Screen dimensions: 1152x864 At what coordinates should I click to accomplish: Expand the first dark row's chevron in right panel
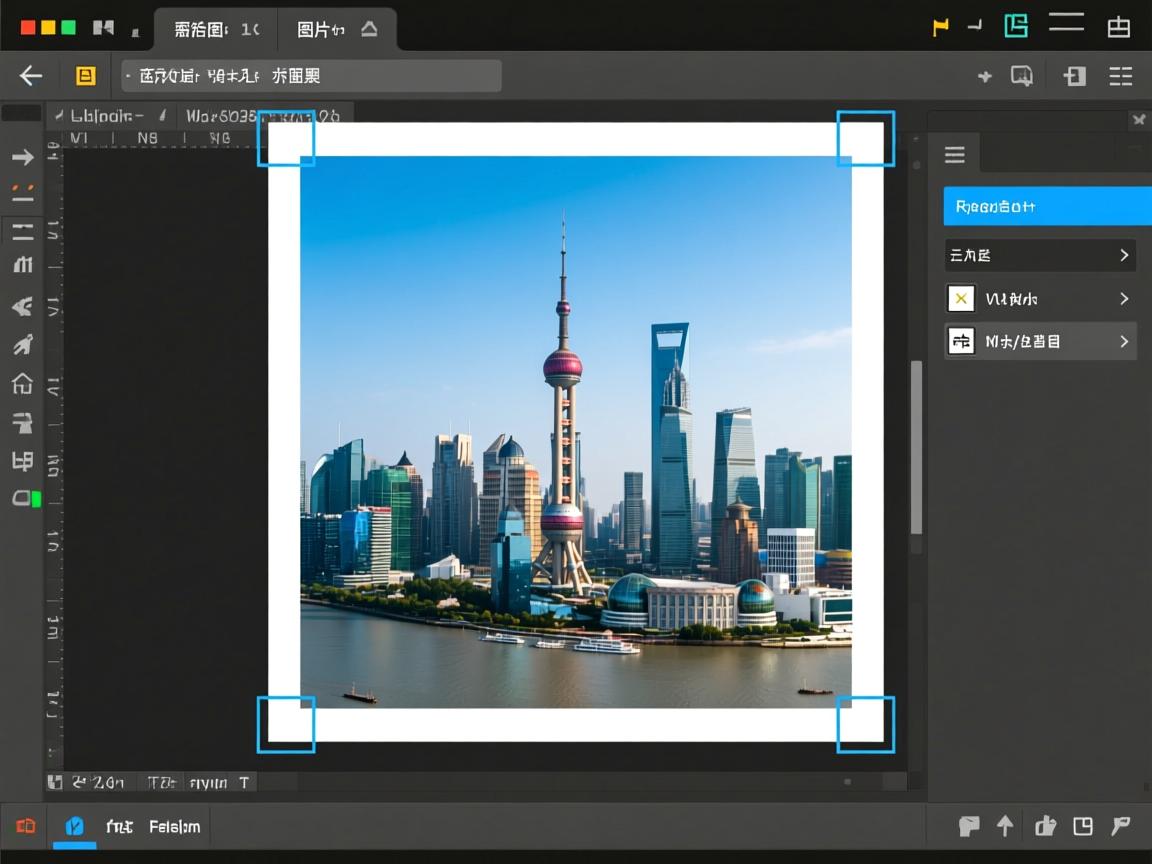coord(1124,255)
